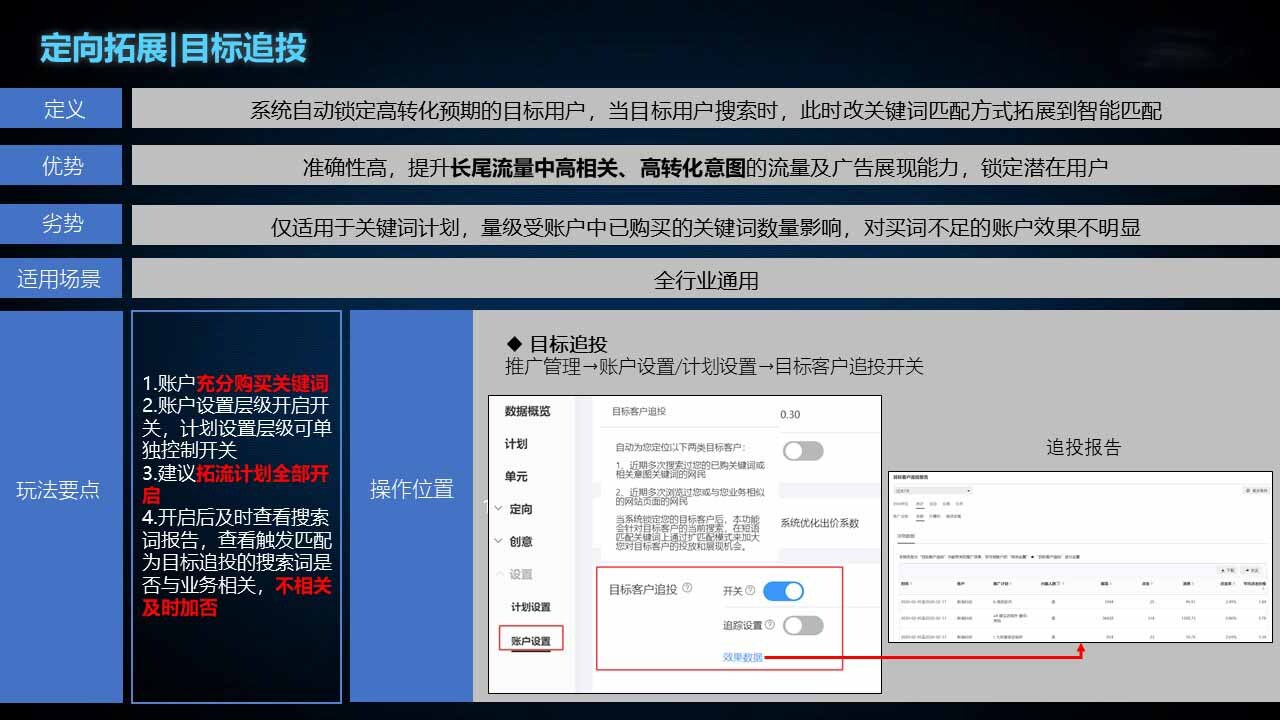Click the ◆ 目标追投 heading
The height and width of the screenshot is (720, 1280).
(x=557, y=344)
